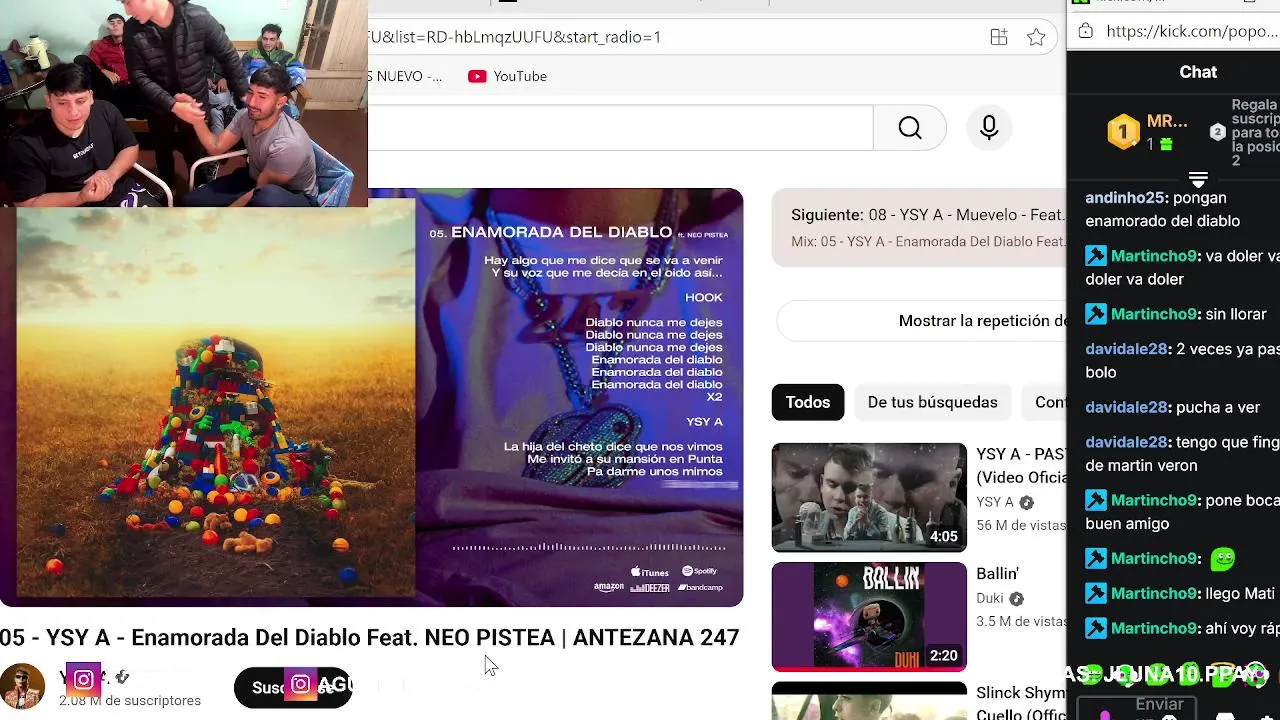Click Slinck Shym video thumbnail
This screenshot has height=720, width=1280.
click(869, 701)
